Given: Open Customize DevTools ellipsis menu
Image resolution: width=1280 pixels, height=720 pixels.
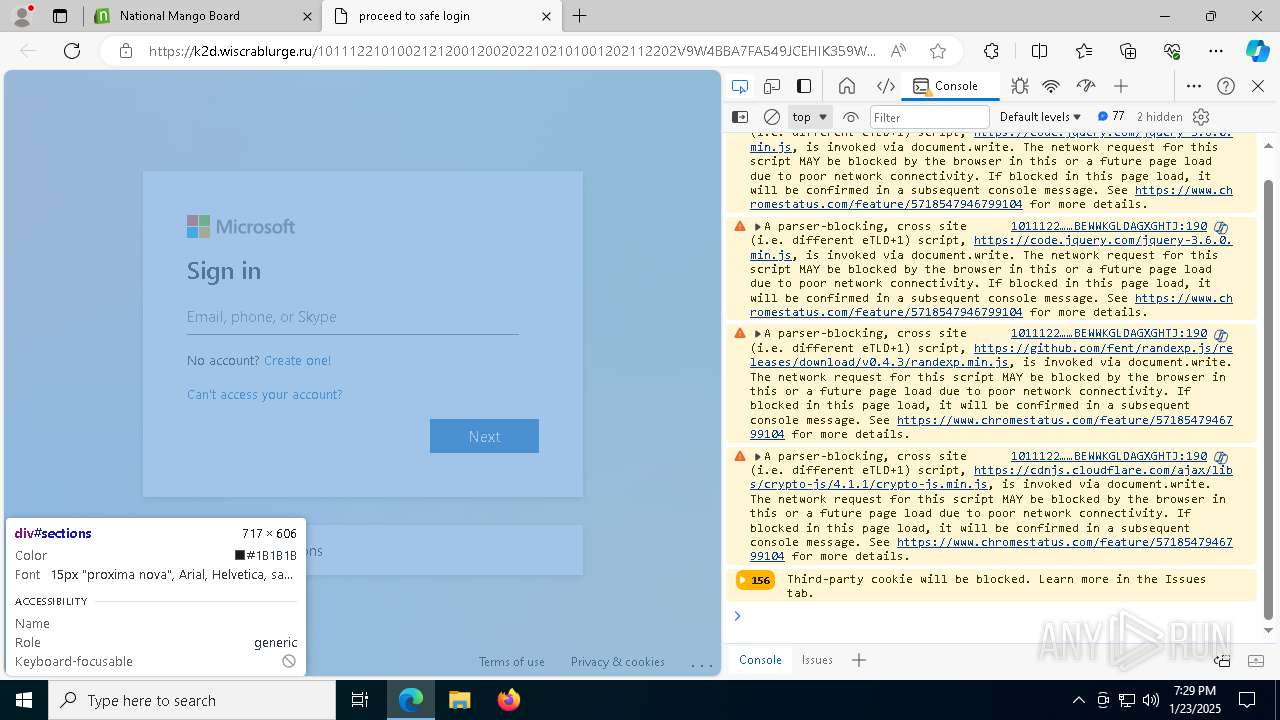Looking at the screenshot, I should click(x=1194, y=86).
